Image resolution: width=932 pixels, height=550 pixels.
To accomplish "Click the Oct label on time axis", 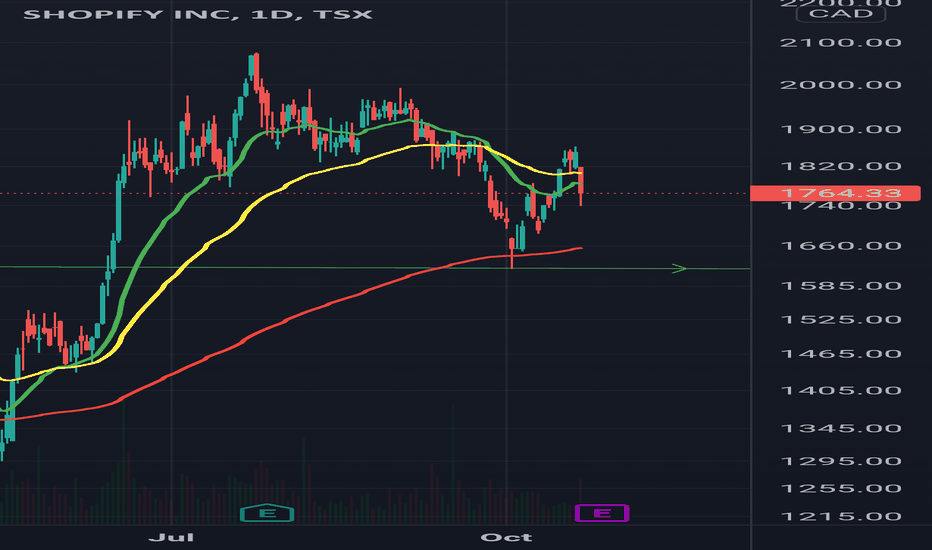I will click(506, 538).
